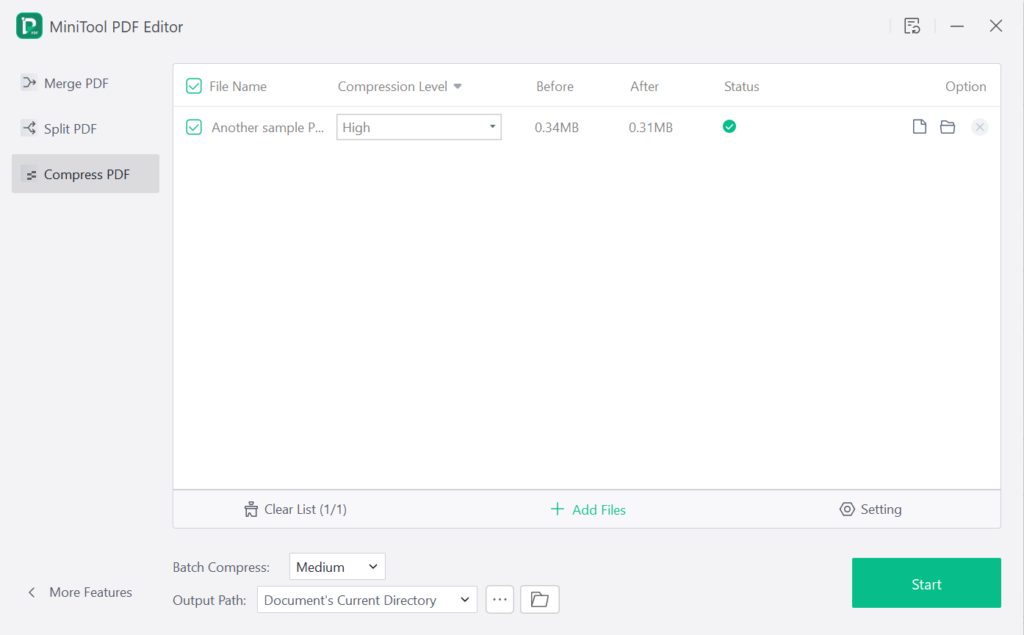The width and height of the screenshot is (1024, 635).
Task: Click the Option column header
Action: click(966, 86)
